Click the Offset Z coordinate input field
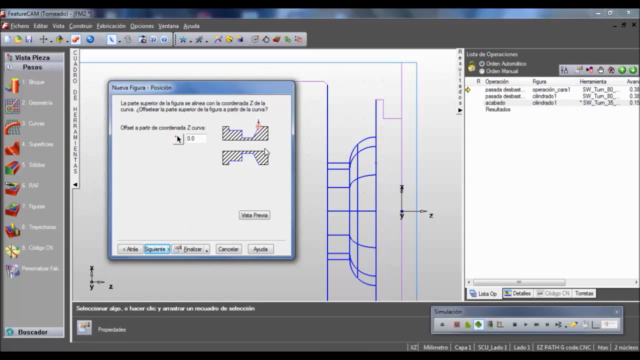The image size is (640, 360). [196, 139]
